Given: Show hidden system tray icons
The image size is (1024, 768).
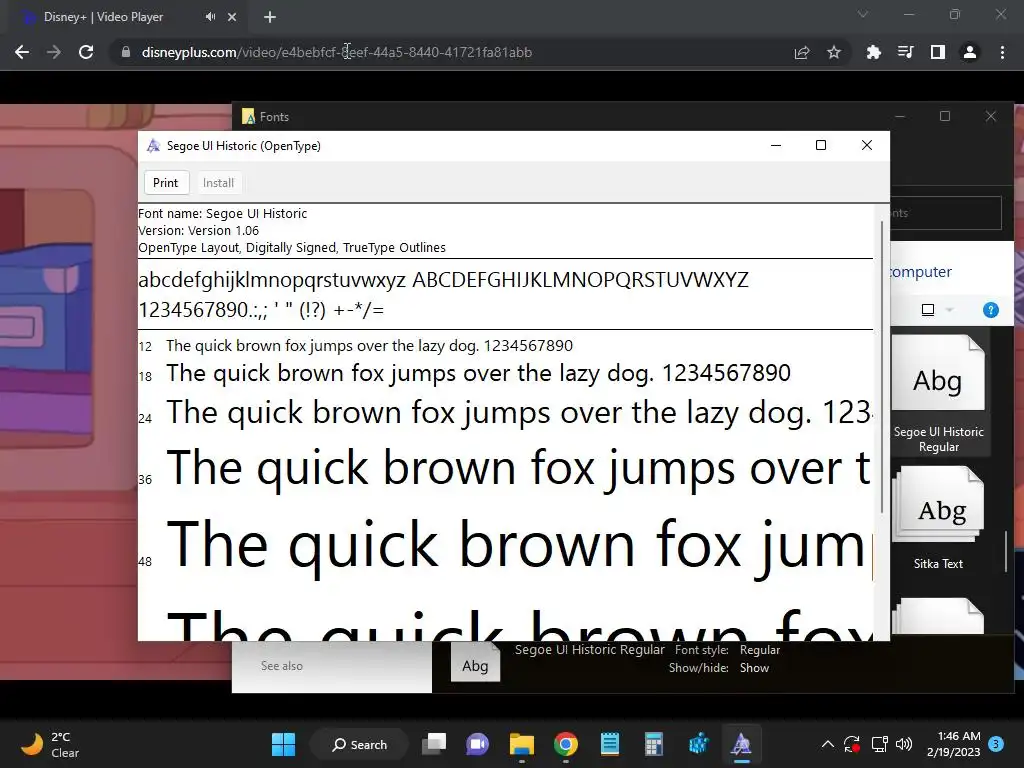Looking at the screenshot, I should tap(827, 744).
